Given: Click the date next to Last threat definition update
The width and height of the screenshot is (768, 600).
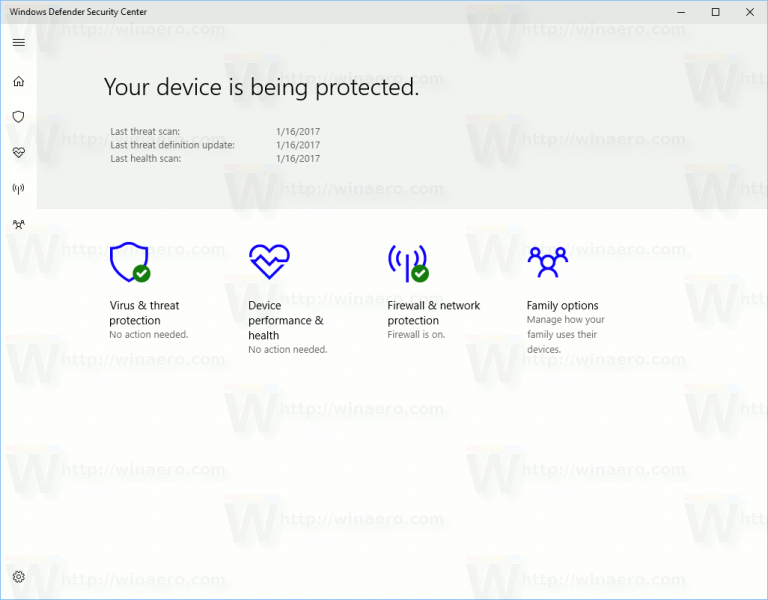Looking at the screenshot, I should (x=298, y=145).
